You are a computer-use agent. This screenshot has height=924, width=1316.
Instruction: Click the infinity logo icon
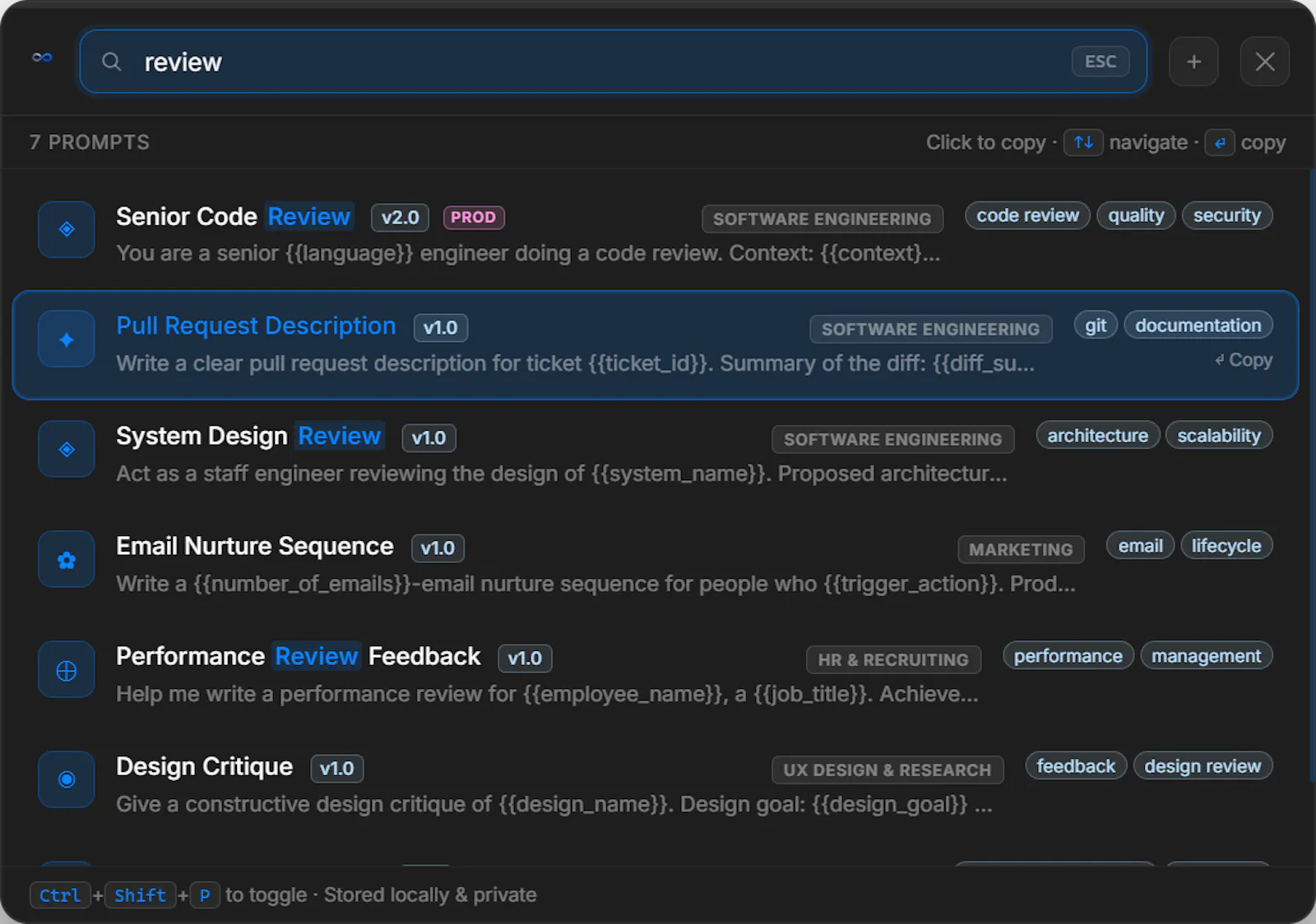click(42, 57)
